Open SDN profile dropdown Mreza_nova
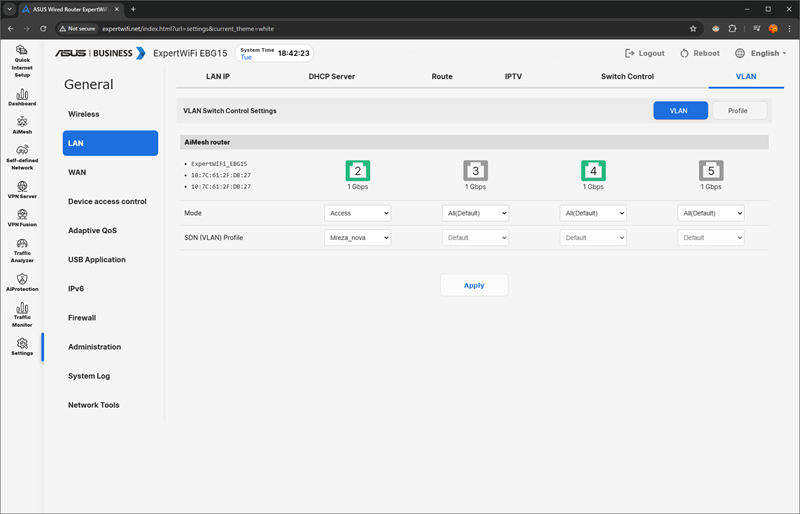 (x=357, y=238)
